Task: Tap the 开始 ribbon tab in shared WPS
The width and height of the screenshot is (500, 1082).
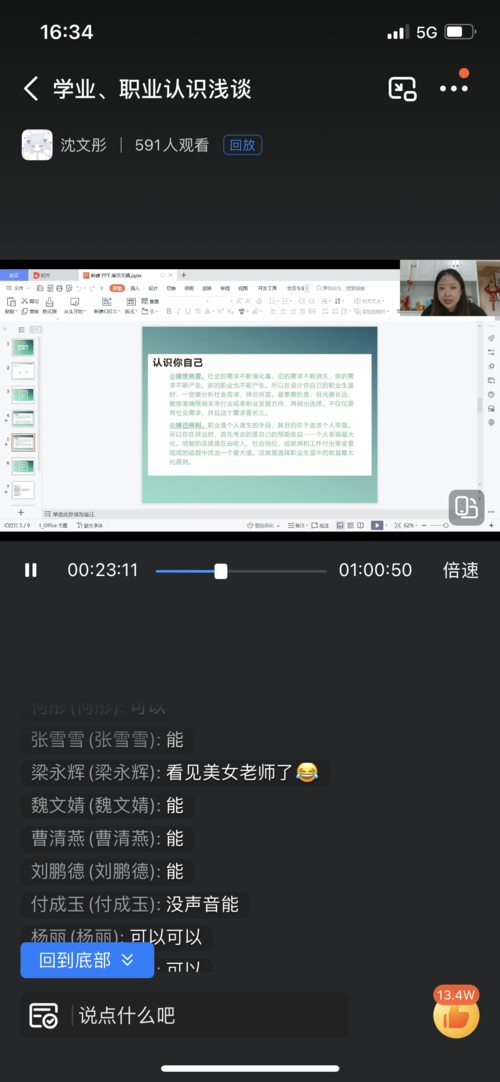Action: [x=117, y=288]
